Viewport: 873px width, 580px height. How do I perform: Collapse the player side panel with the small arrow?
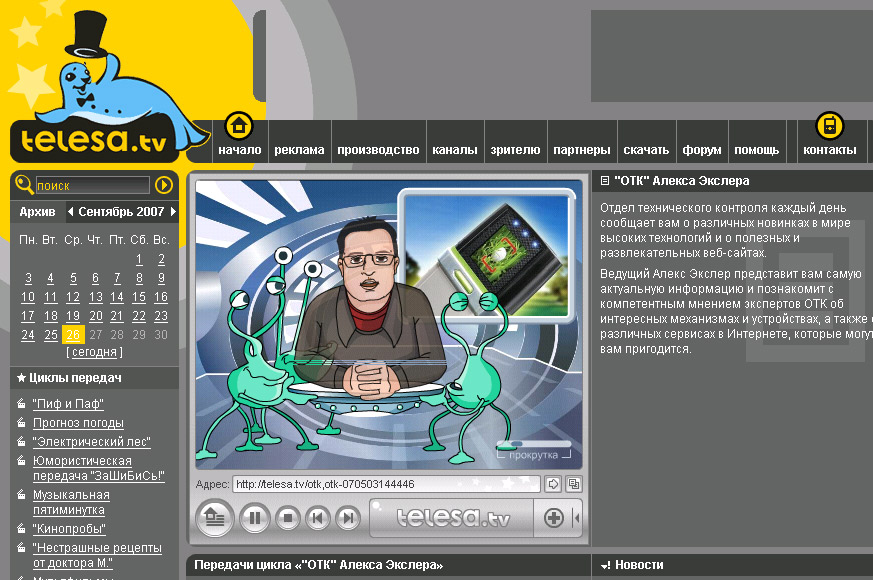click(577, 518)
